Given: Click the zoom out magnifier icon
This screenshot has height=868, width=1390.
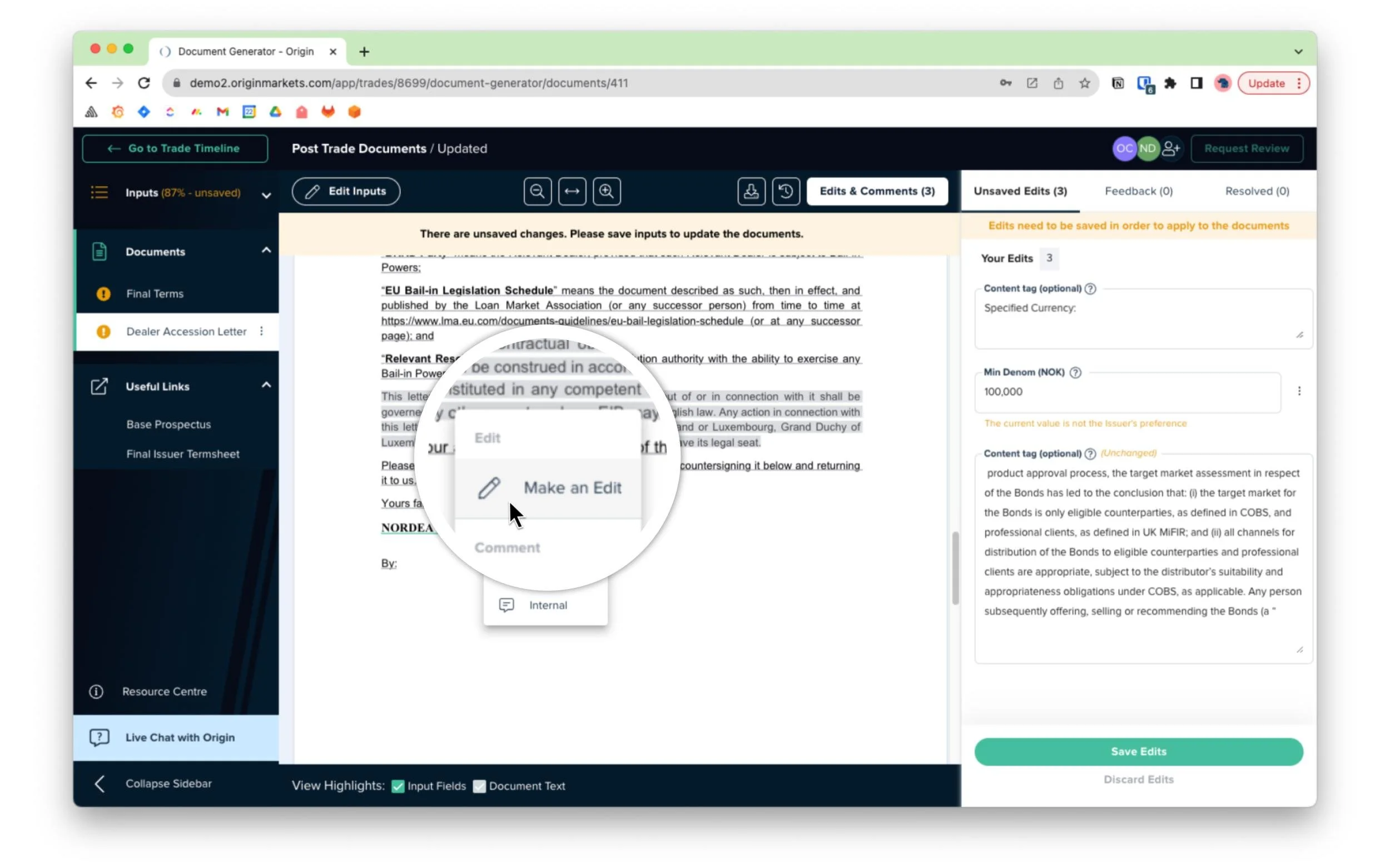Looking at the screenshot, I should (537, 191).
